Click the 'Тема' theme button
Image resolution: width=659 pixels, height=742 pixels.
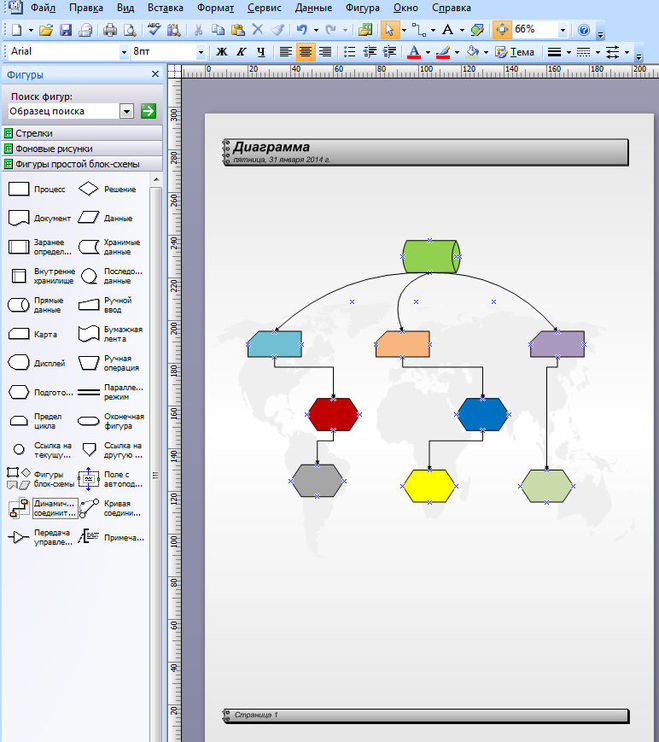(517, 52)
